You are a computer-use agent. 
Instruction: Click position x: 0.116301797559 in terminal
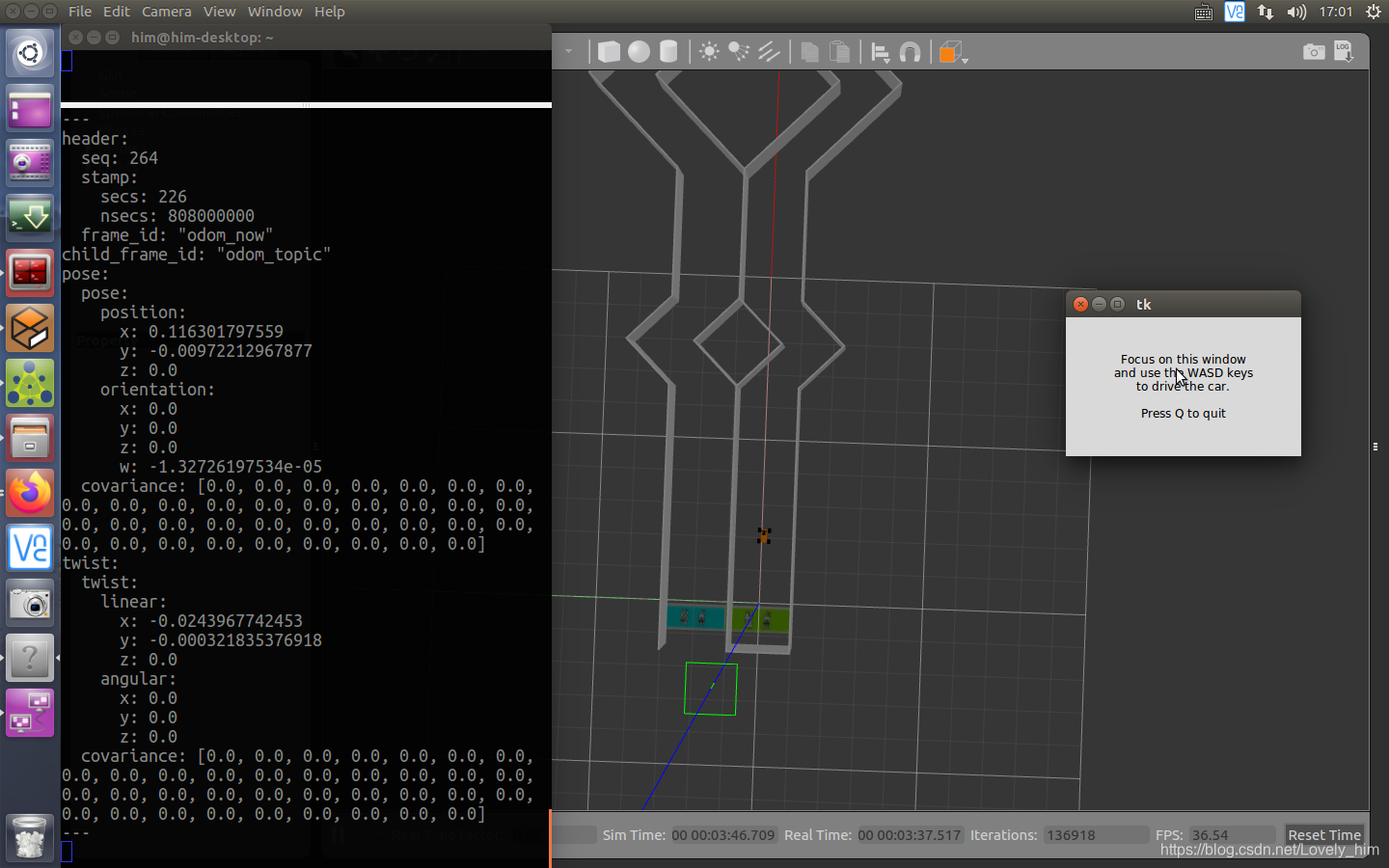(202, 332)
